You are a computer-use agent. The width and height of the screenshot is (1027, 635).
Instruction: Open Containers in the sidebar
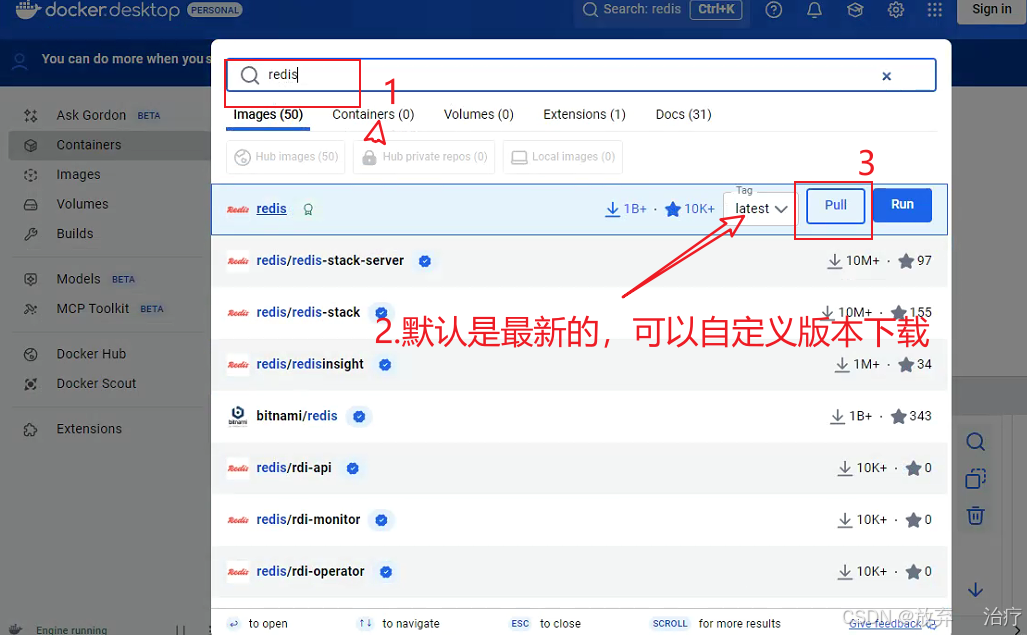[x=109, y=145]
